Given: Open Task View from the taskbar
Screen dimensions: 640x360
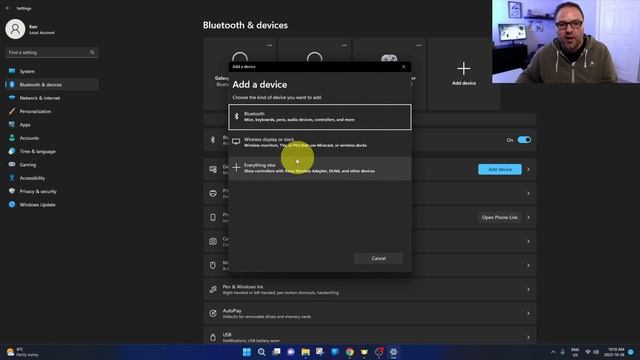Looking at the screenshot, I should (276, 352).
